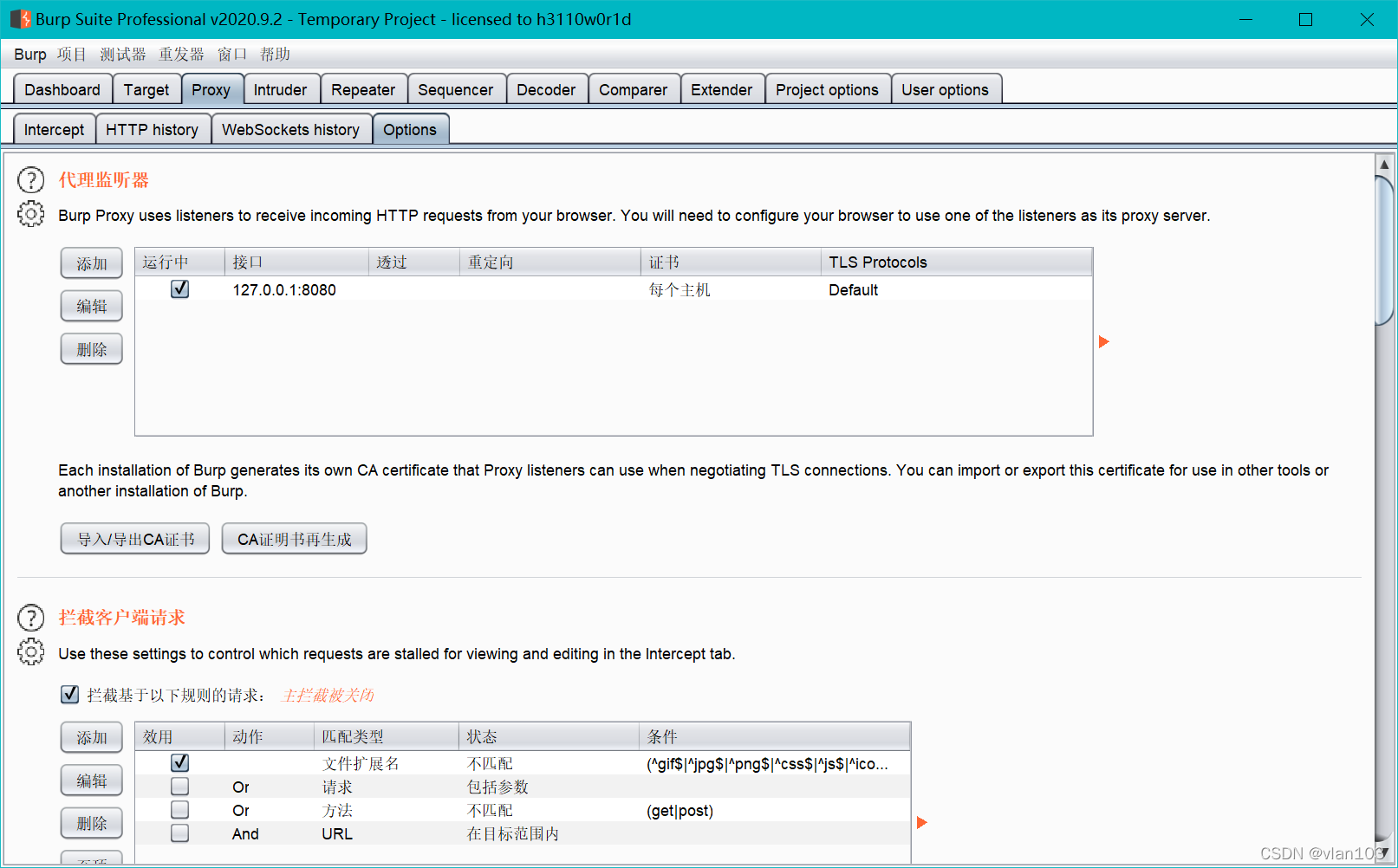Open the 窗口 menu

pyautogui.click(x=232, y=55)
